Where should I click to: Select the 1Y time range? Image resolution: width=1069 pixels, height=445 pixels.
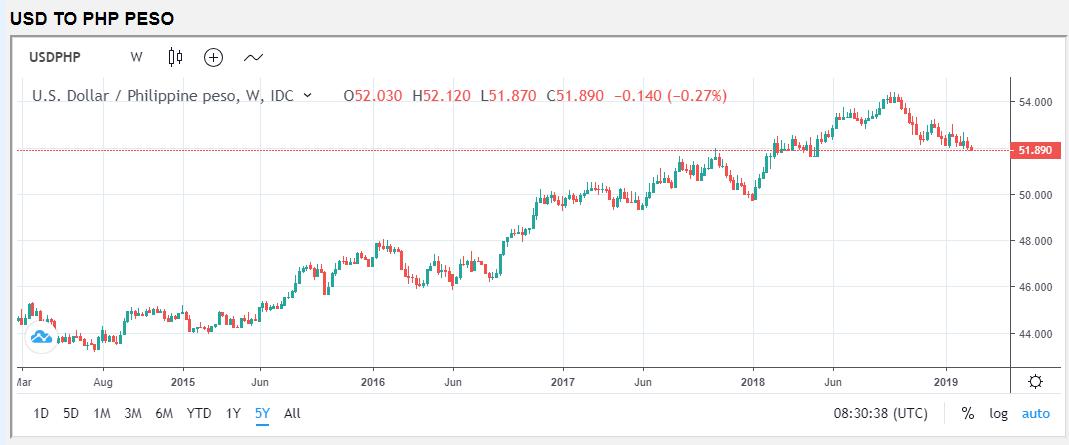[x=233, y=413]
